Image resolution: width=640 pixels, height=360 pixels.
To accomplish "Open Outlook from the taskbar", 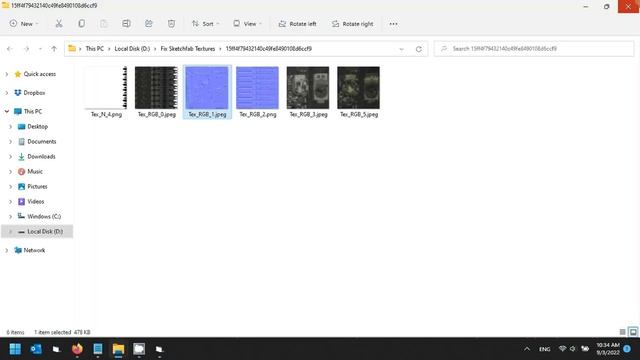I will (x=36, y=349).
